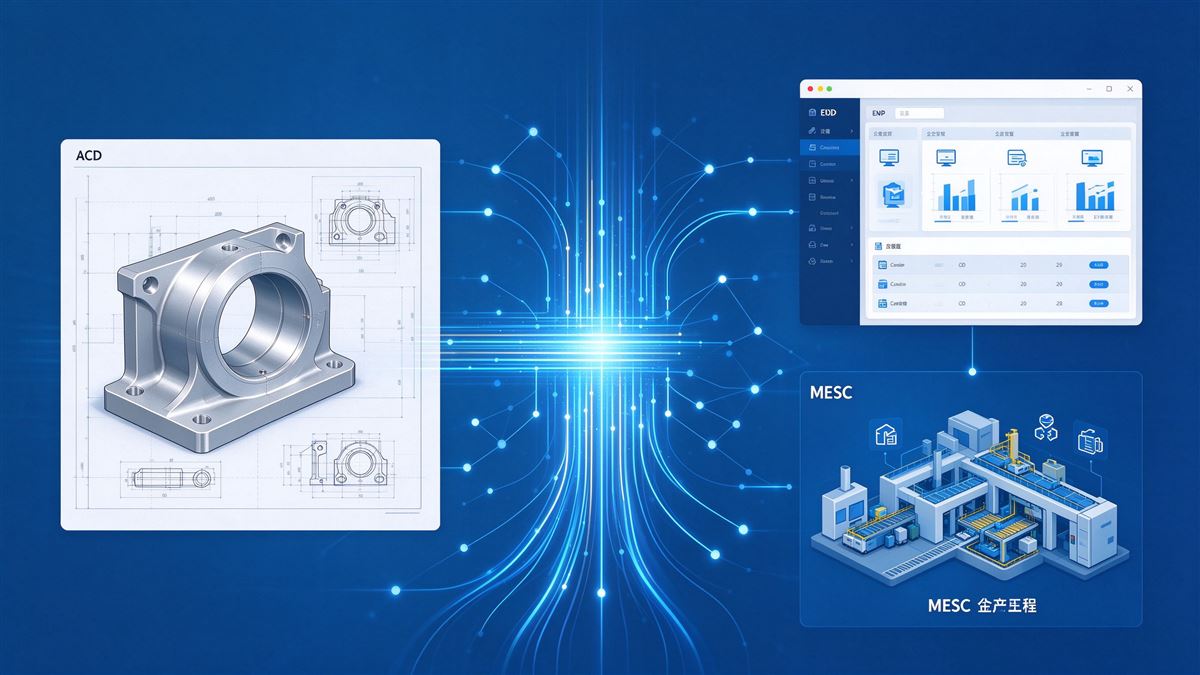Click the document card icon above the middle chart
The image size is (1200, 675).
tap(1018, 158)
